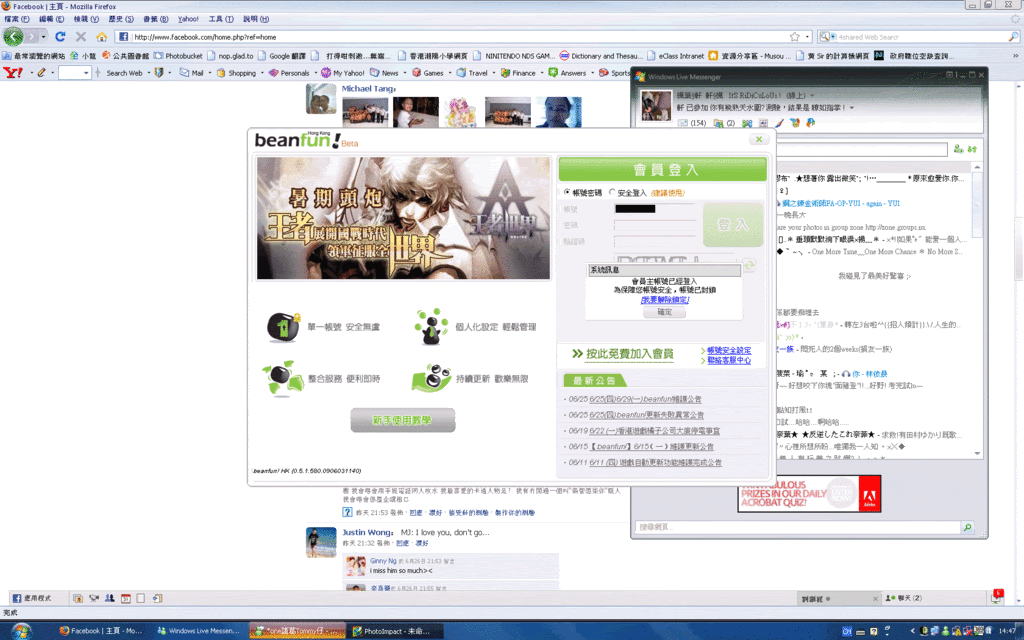Switch to Windows Live Messenger taskbar button
This screenshot has height=640, width=1024.
pos(199,631)
